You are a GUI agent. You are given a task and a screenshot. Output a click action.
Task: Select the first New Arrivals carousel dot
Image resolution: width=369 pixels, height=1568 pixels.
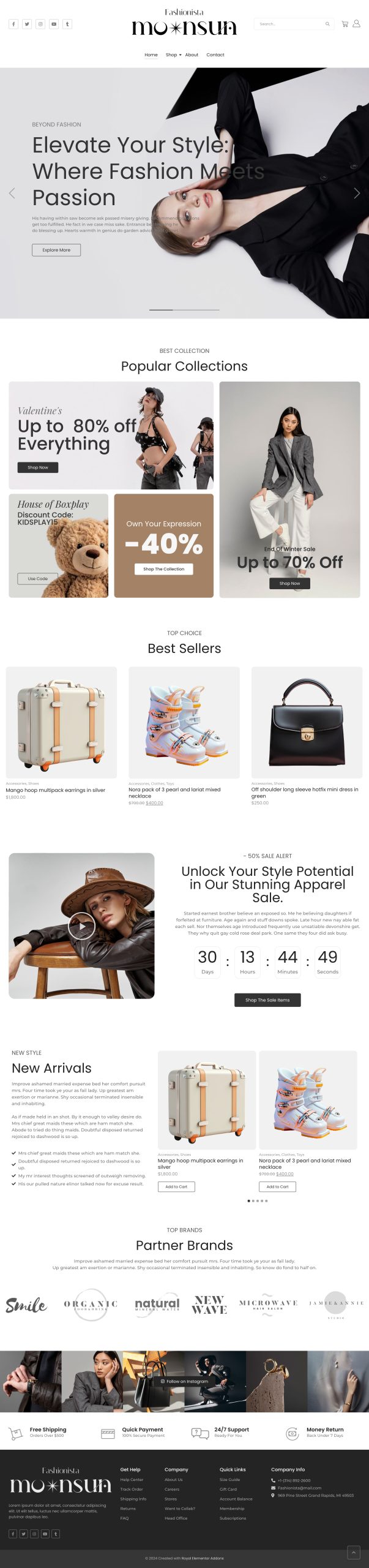tap(248, 1200)
